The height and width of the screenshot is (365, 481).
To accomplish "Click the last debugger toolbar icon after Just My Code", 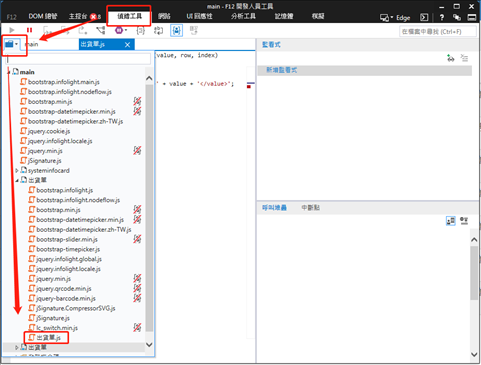I will click(194, 31).
